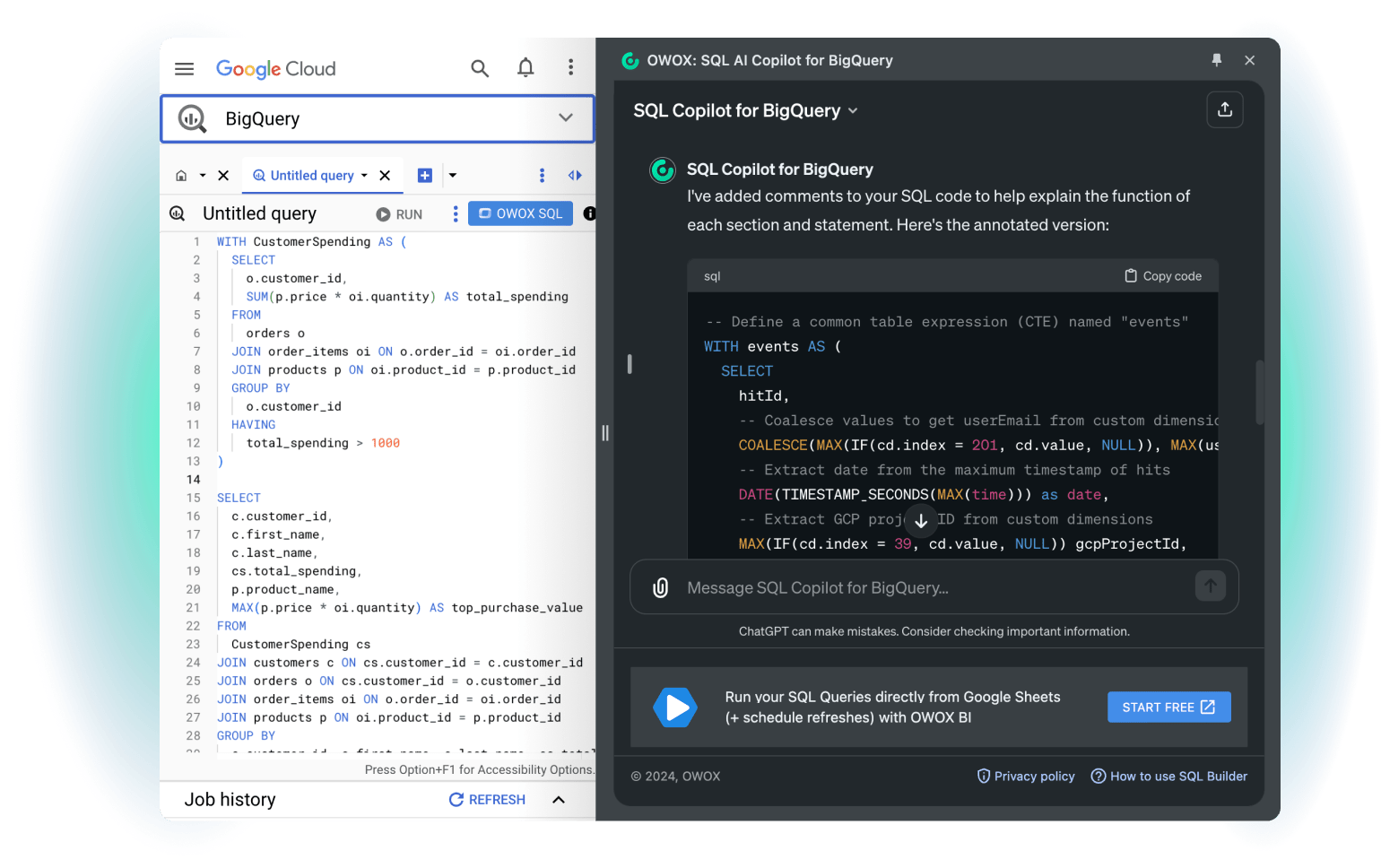The width and height of the screenshot is (1381, 868).
Task: Close the Untitled query tab
Action: click(x=385, y=176)
